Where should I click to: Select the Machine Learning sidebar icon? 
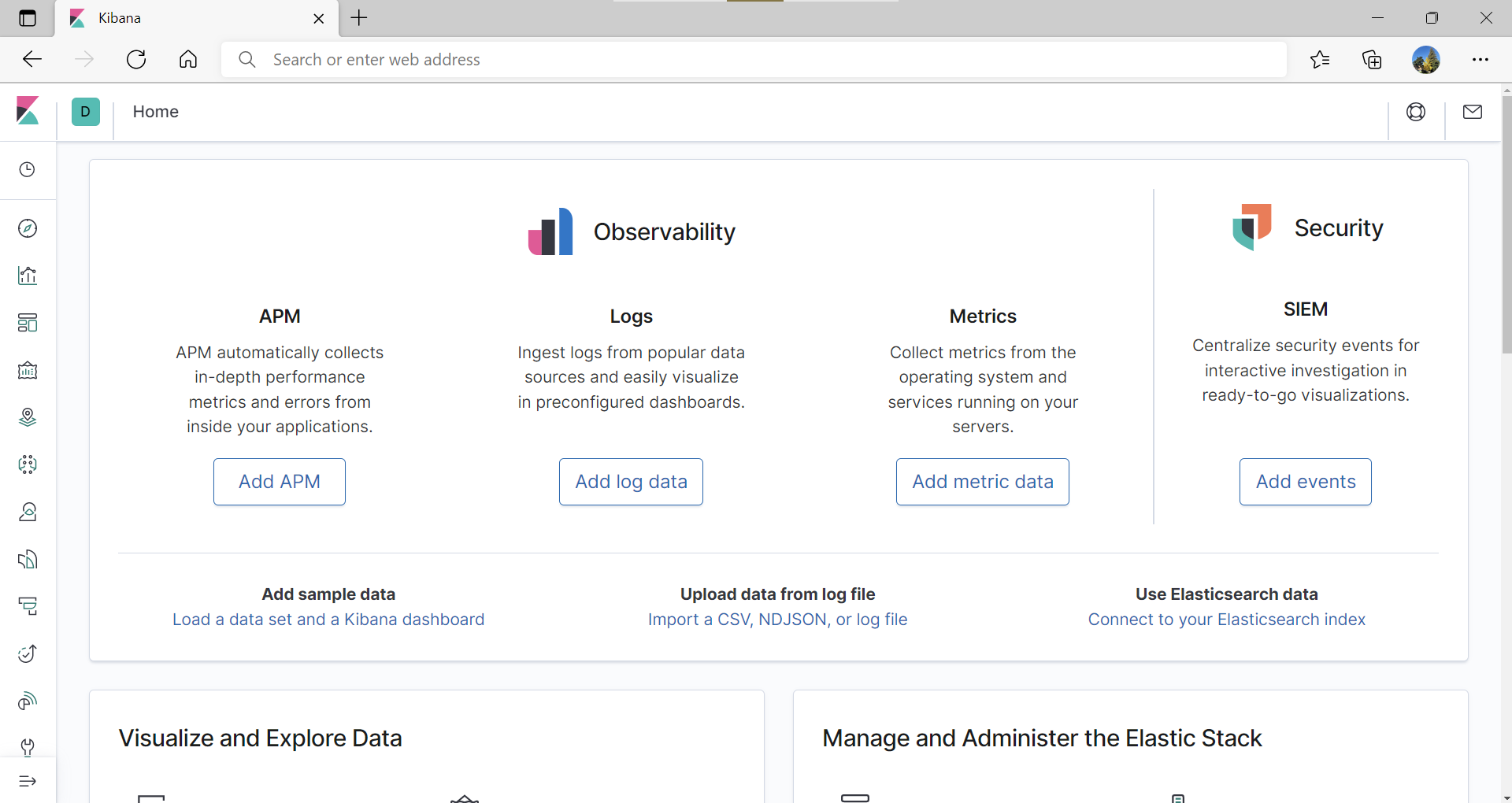pyautogui.click(x=28, y=464)
